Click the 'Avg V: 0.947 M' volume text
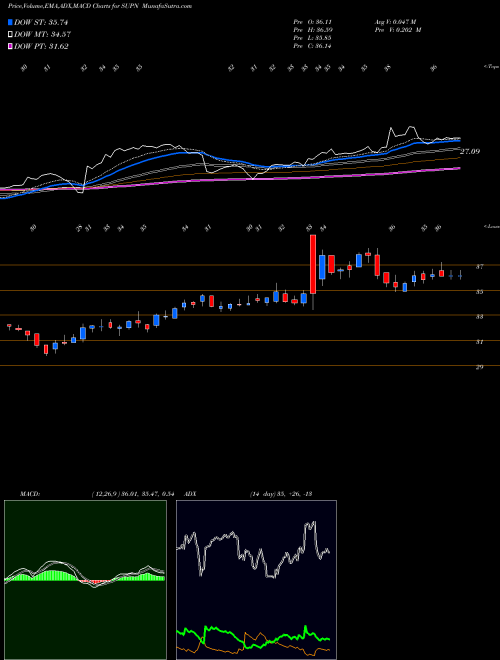Image resolution: width=500 pixels, height=660 pixels. (x=397, y=22)
